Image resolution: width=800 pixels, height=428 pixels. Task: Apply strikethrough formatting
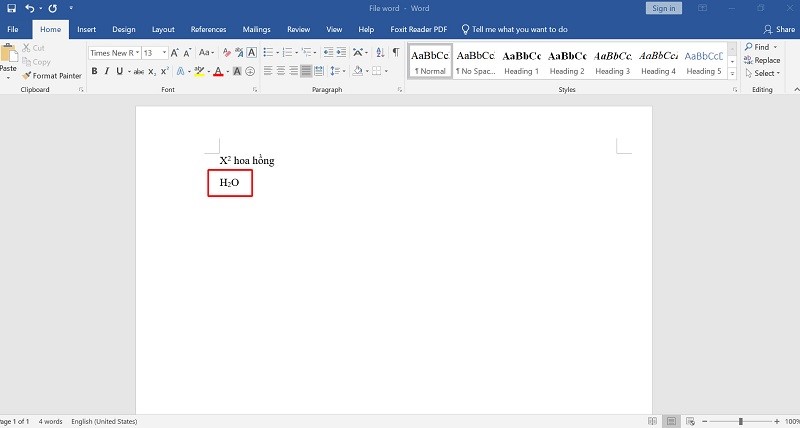[139, 71]
